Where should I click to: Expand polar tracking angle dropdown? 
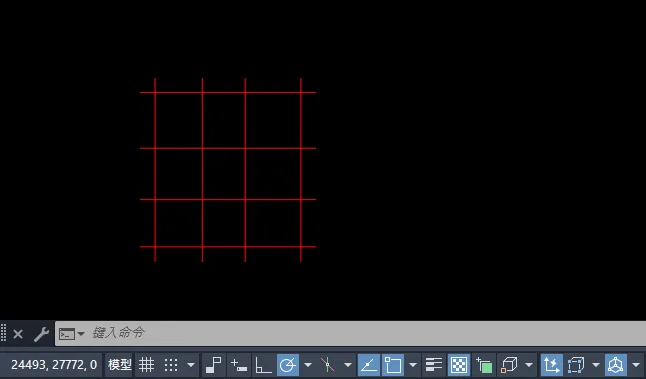pyautogui.click(x=308, y=365)
